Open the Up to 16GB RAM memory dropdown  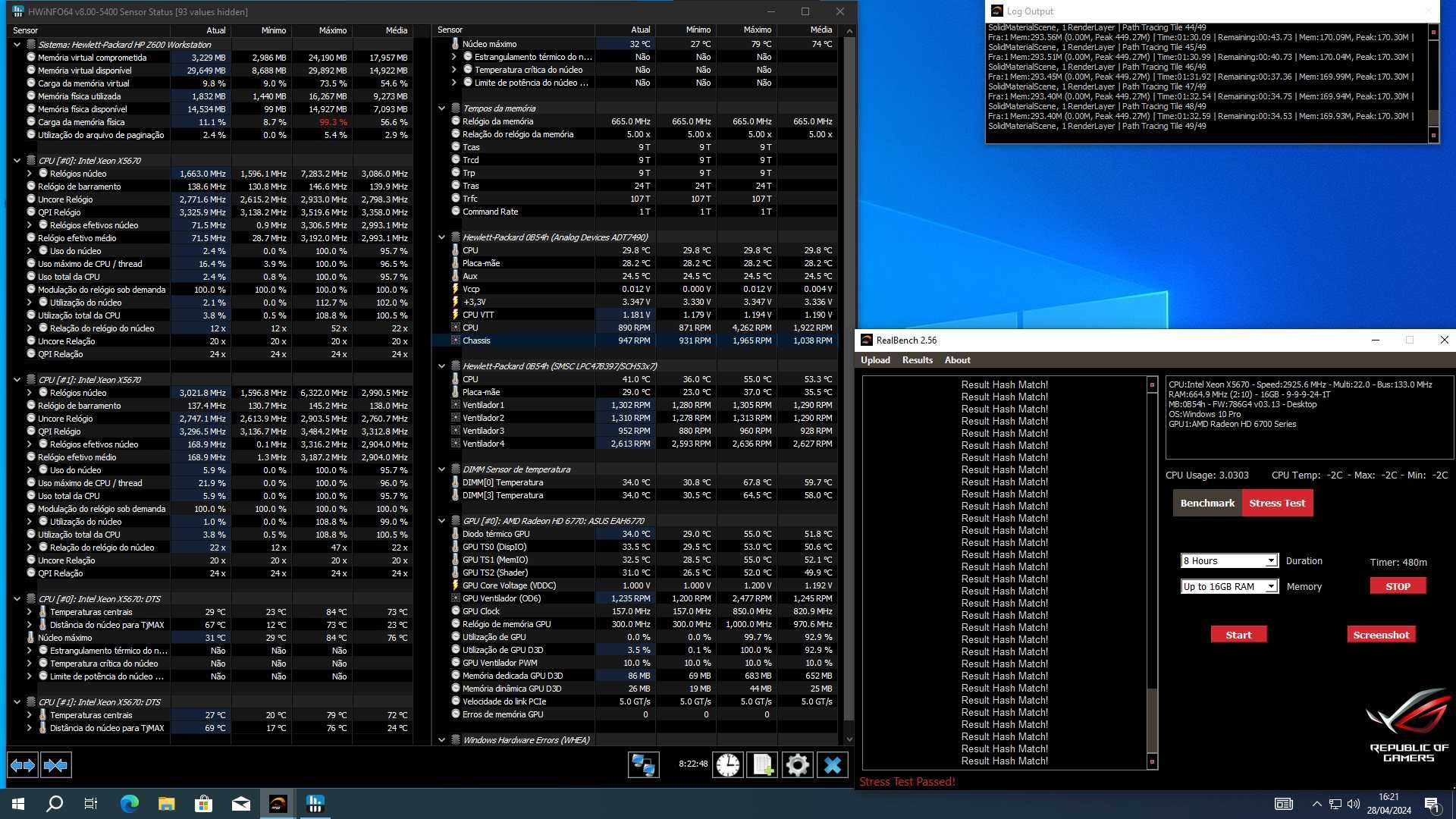[x=1229, y=587]
